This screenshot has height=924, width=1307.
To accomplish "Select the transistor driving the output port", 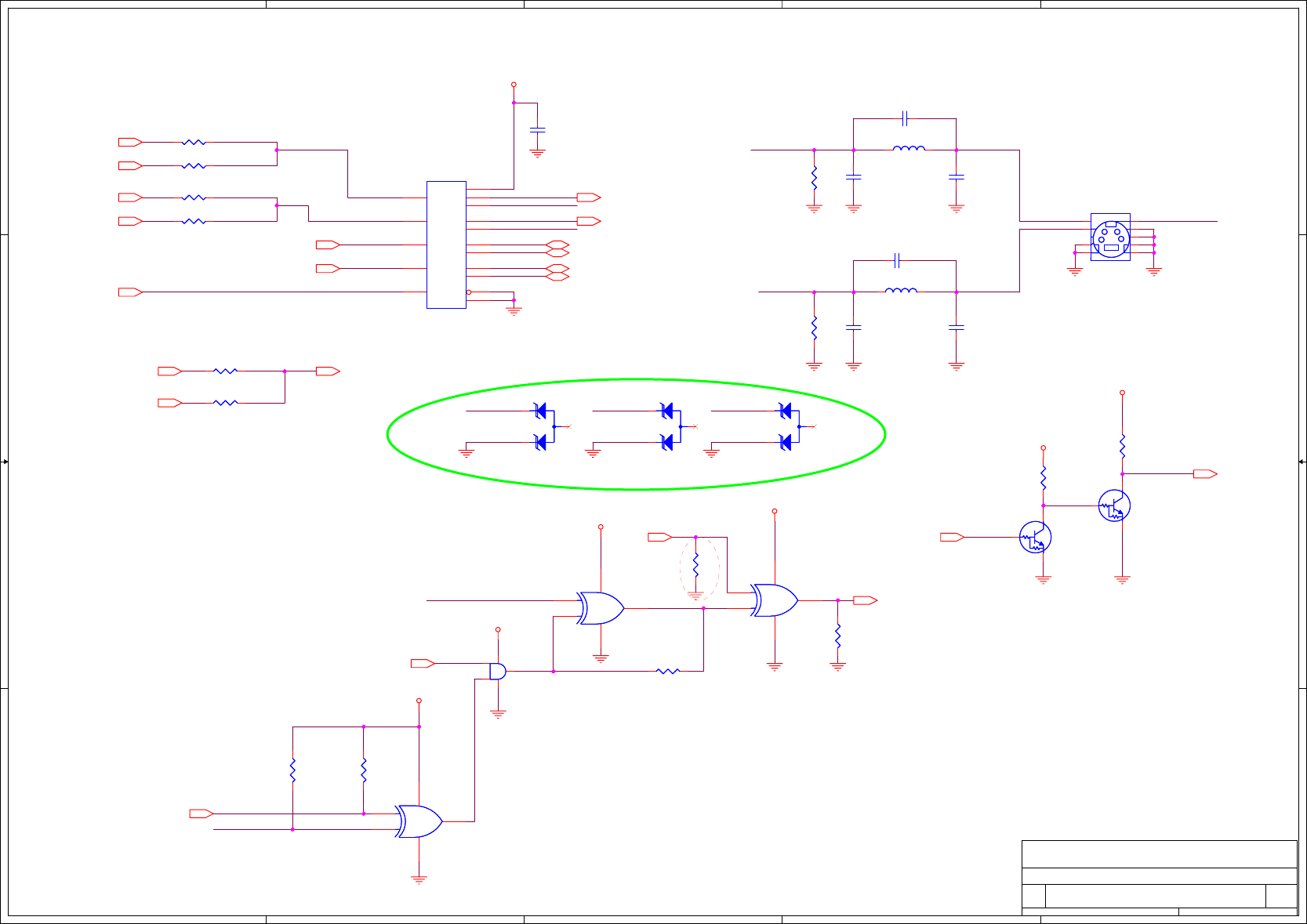I will 1114,505.
